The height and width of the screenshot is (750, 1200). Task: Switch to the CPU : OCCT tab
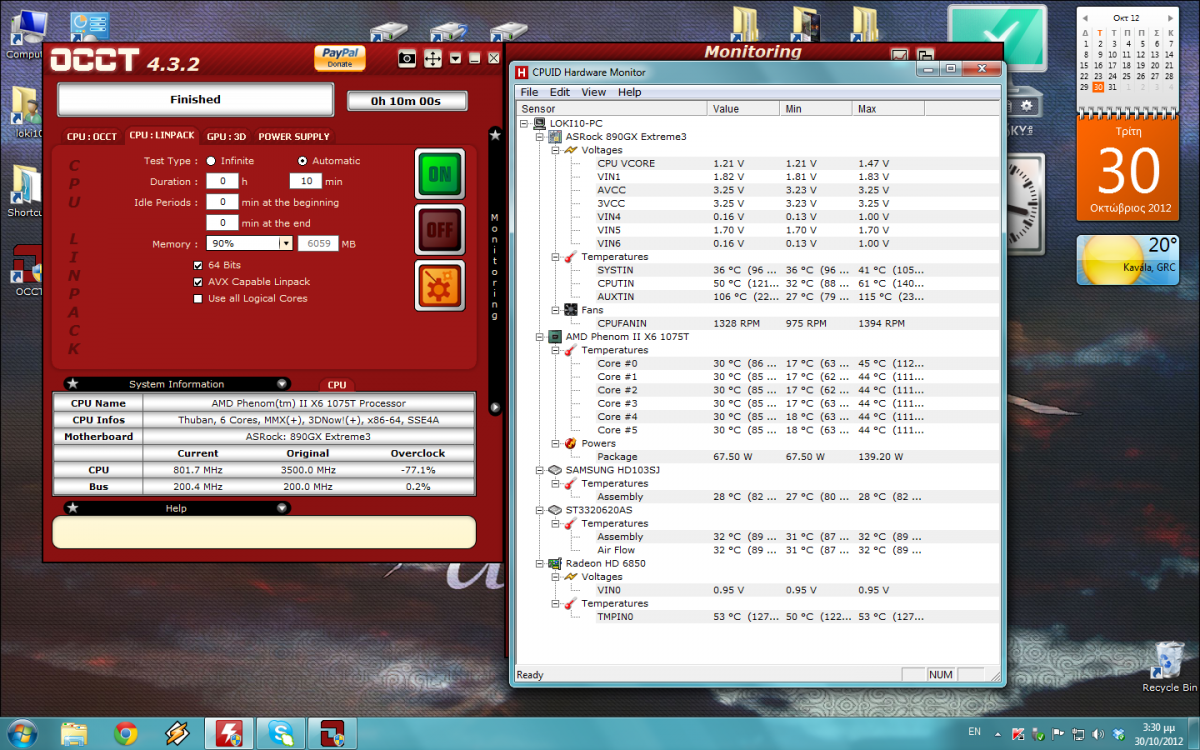pos(92,137)
